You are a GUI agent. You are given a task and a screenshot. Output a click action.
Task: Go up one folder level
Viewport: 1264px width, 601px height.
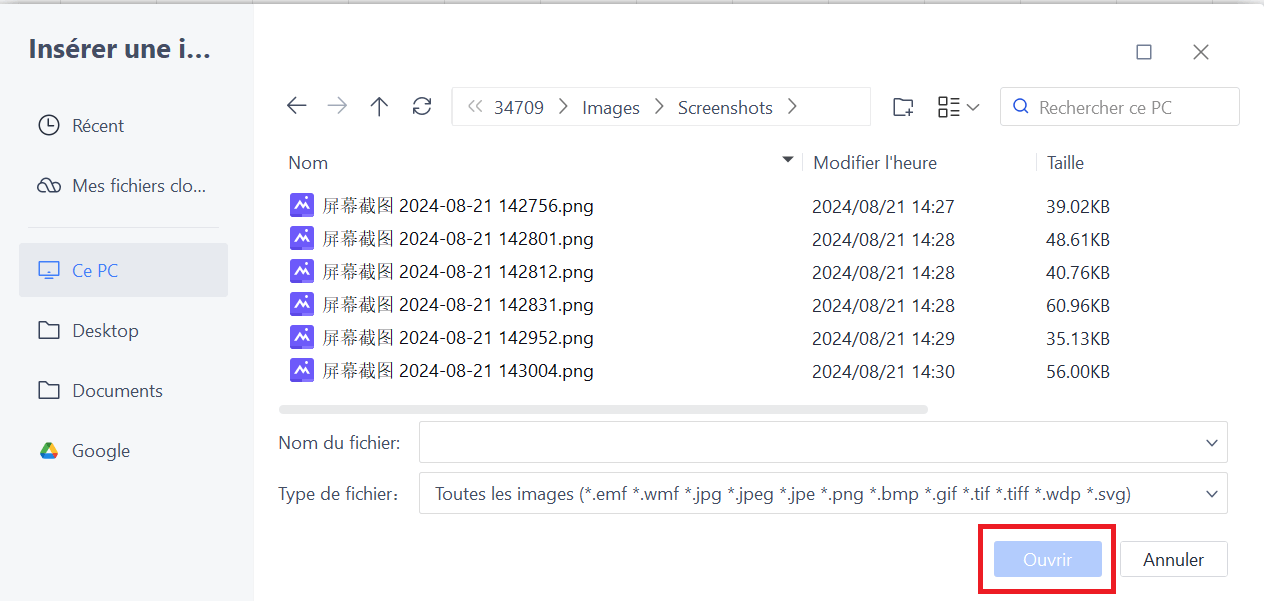point(379,107)
